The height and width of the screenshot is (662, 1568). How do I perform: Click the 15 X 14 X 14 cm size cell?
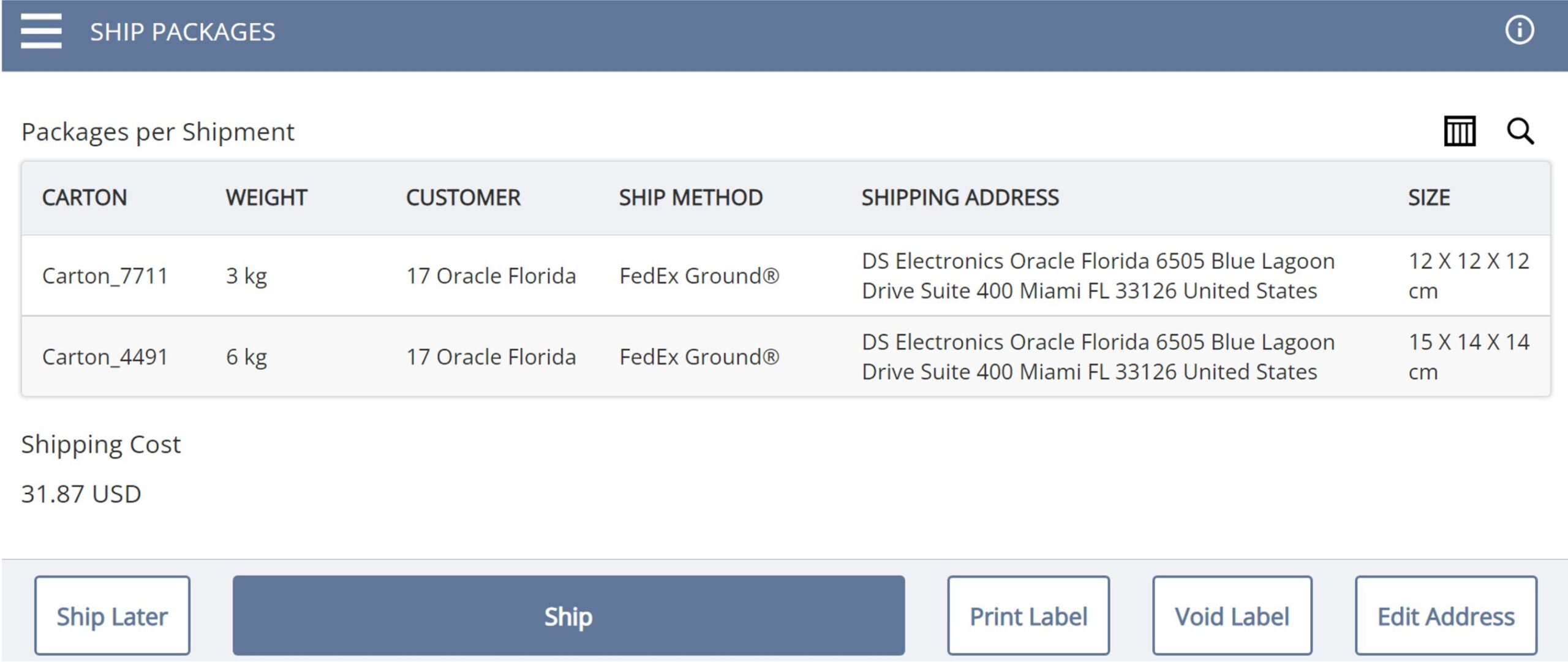coord(1468,357)
